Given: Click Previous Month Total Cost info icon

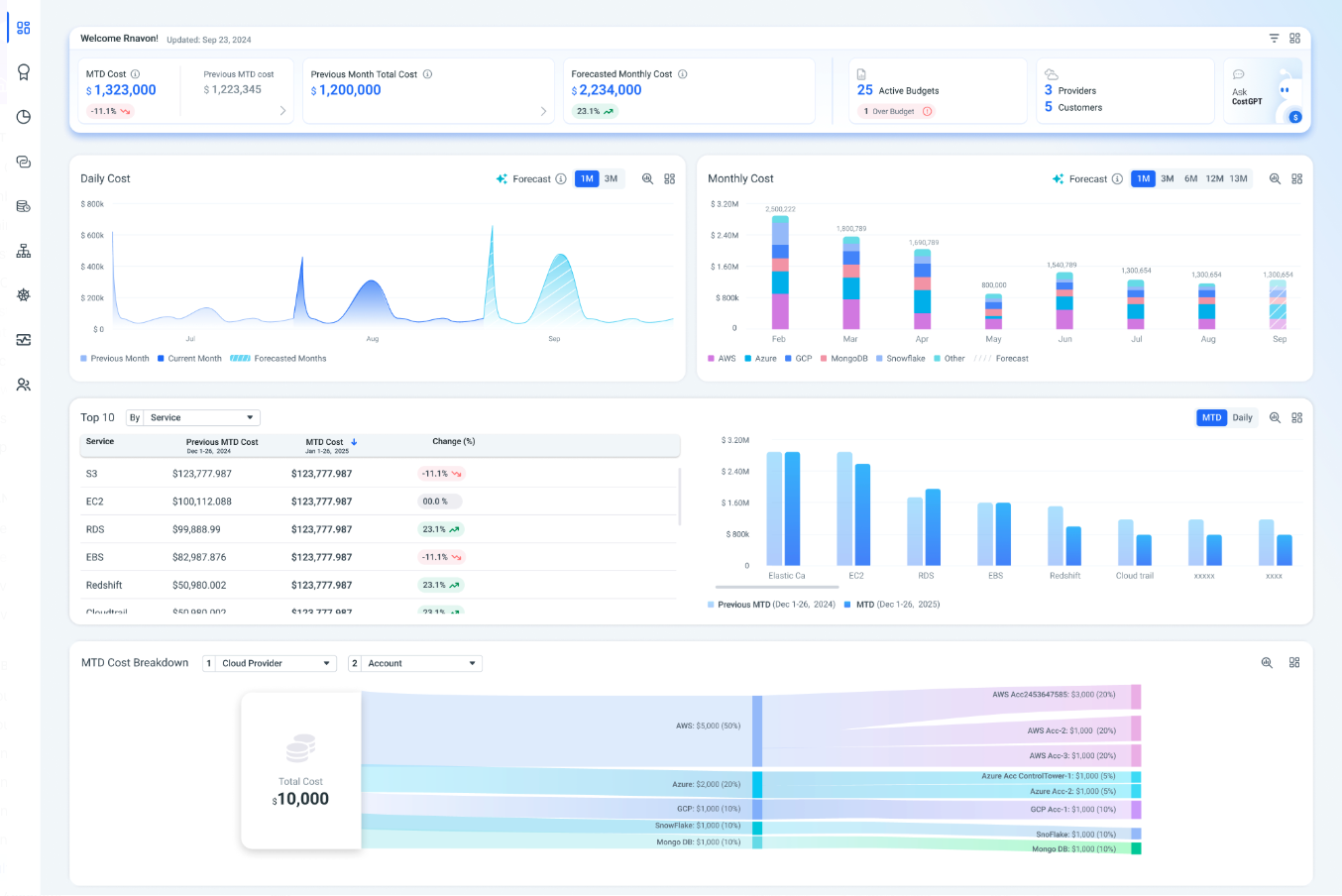Looking at the screenshot, I should pyautogui.click(x=428, y=74).
